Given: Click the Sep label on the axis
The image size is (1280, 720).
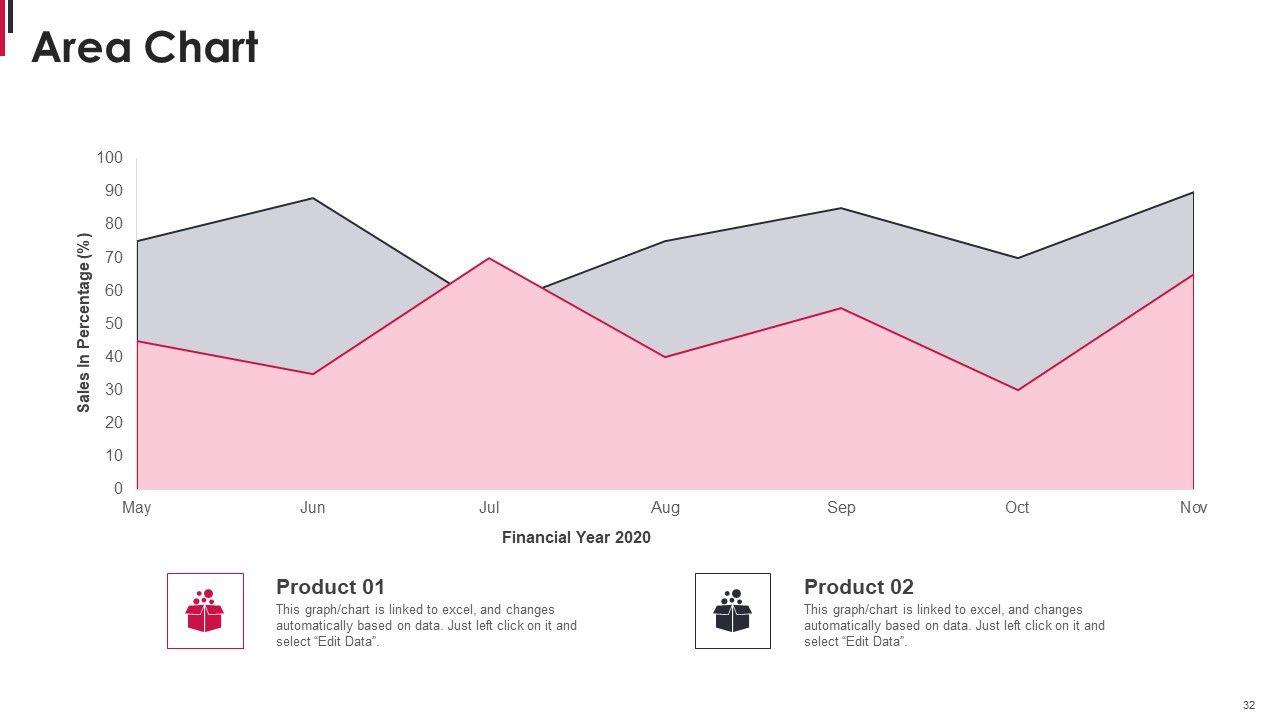Looking at the screenshot, I should click(841, 508).
